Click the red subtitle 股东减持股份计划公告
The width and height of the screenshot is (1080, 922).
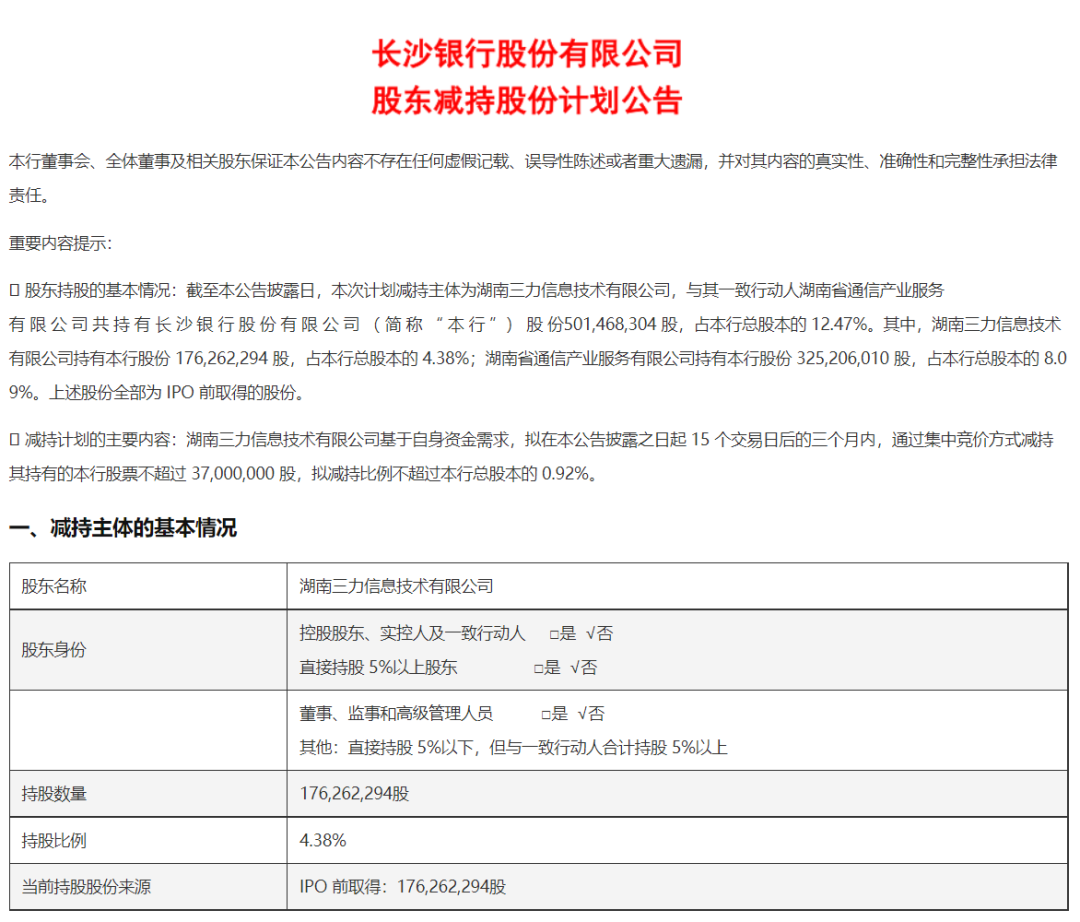pyautogui.click(x=527, y=101)
